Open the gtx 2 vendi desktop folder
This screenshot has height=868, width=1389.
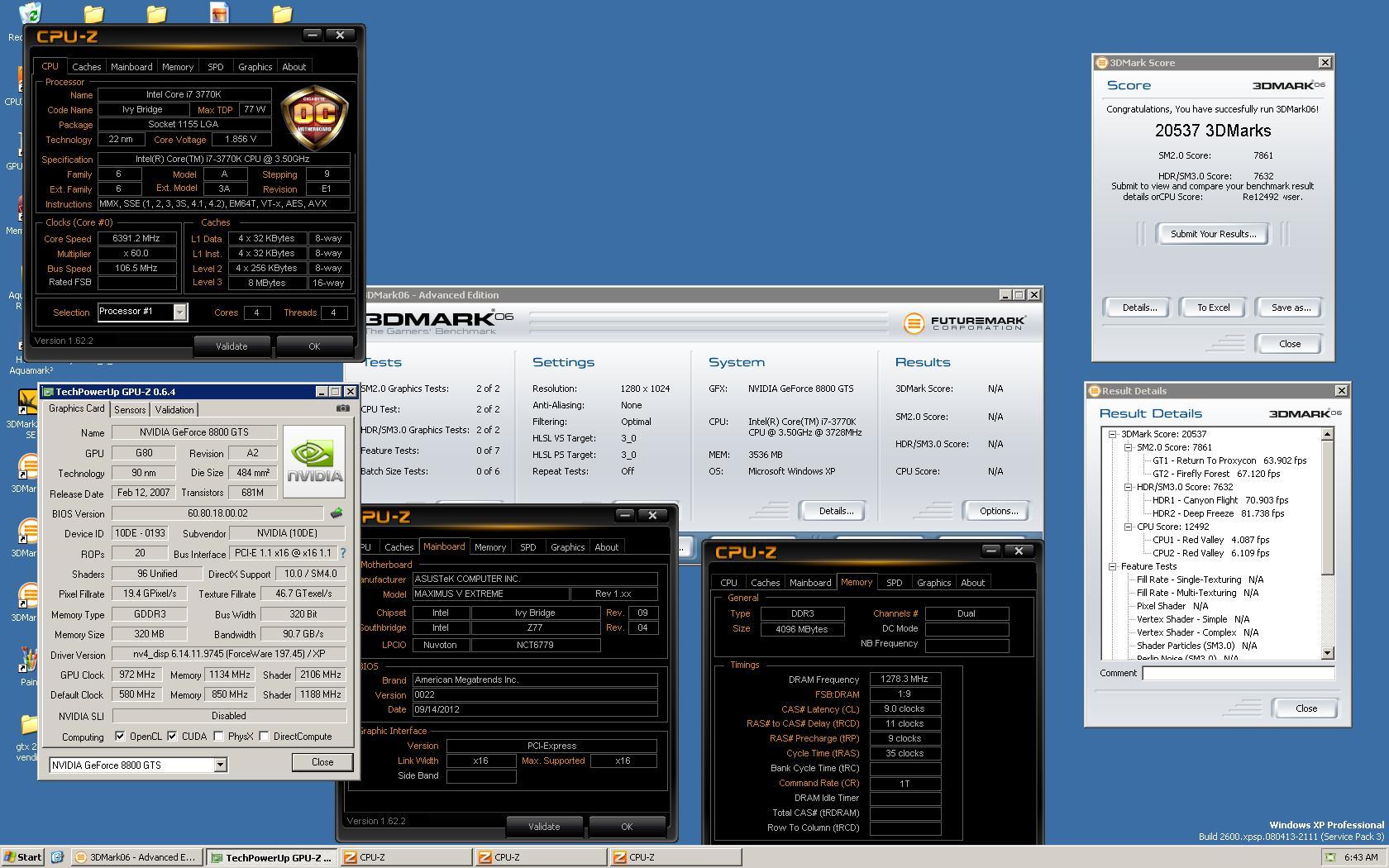30,725
